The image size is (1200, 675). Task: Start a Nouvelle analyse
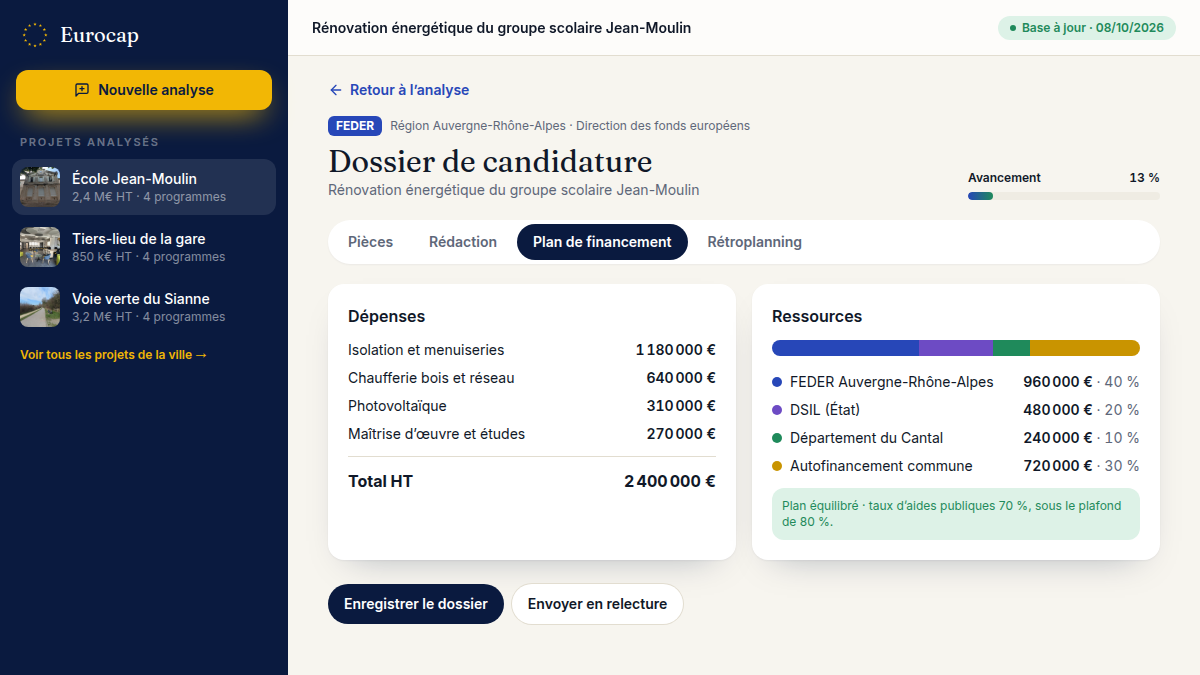[144, 90]
